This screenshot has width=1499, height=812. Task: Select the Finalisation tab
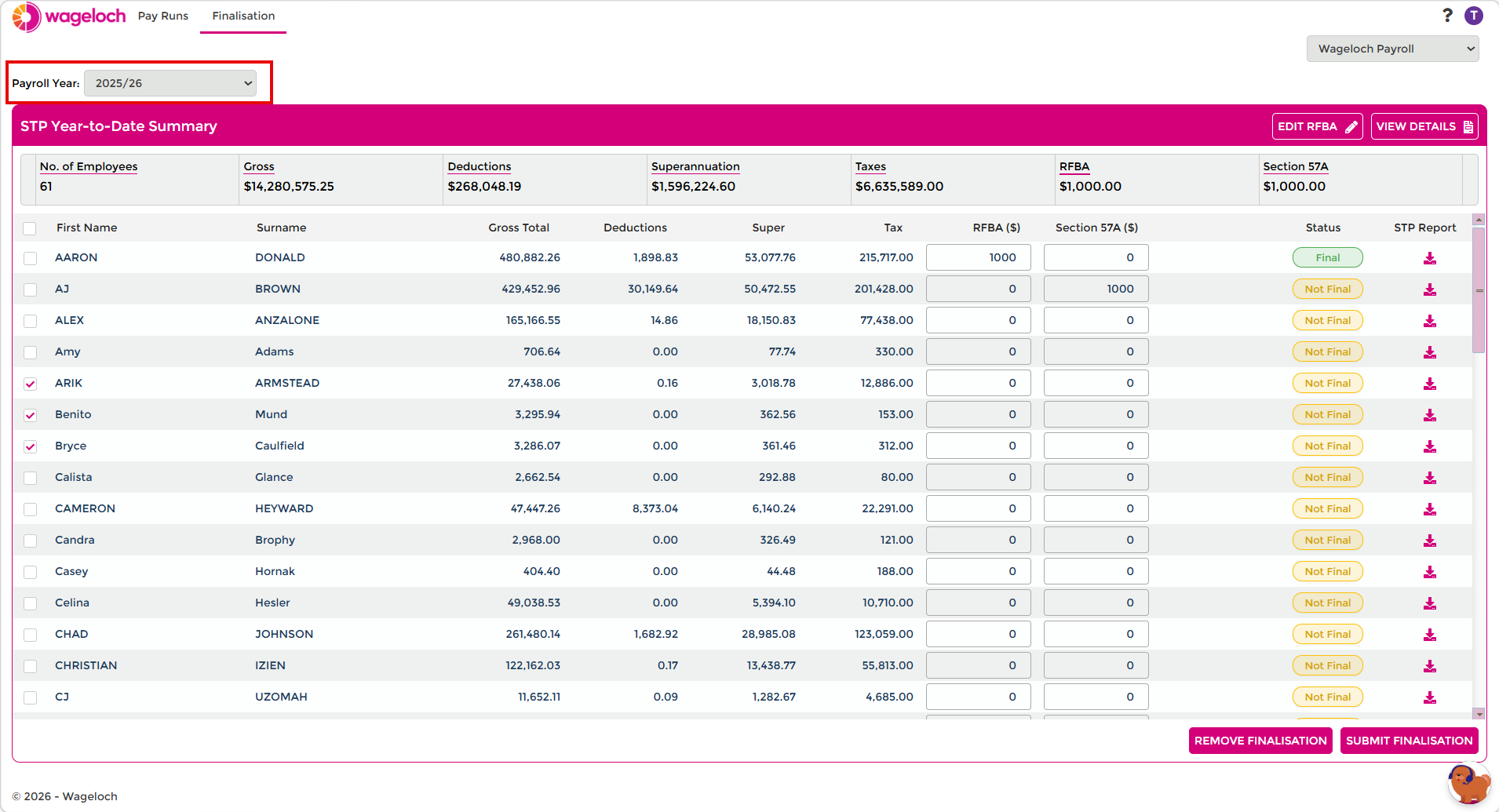point(243,16)
